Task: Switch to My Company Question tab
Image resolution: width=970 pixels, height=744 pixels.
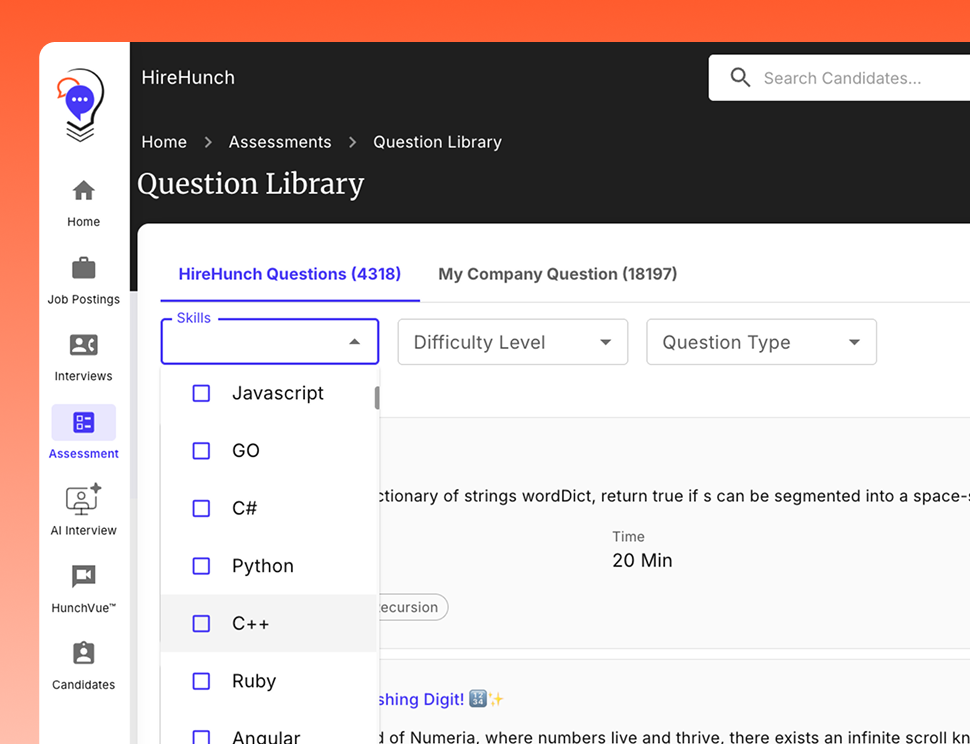Action: [x=557, y=274]
